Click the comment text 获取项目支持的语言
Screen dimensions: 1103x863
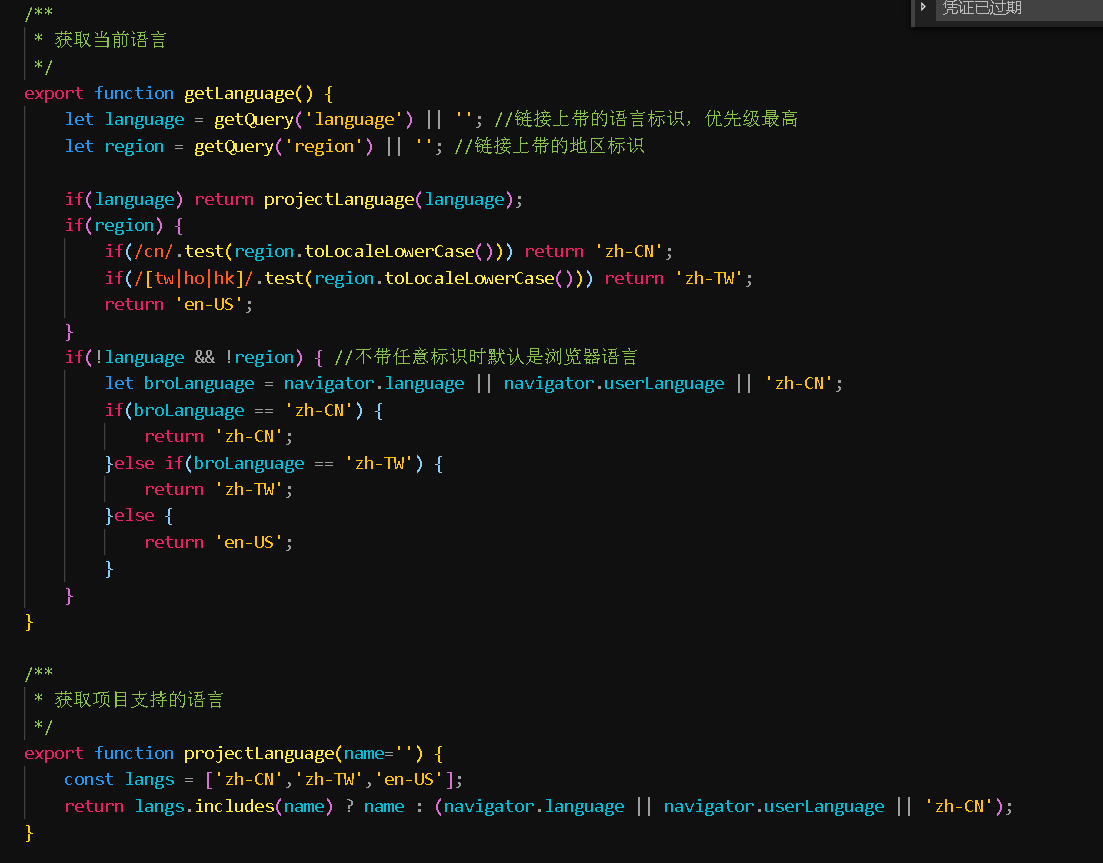click(139, 700)
